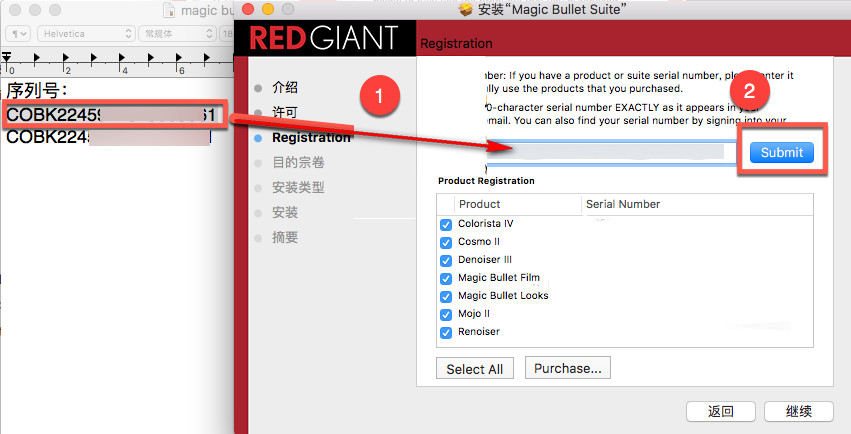The width and height of the screenshot is (851, 434).
Task: Click the Select All button
Action: point(475,369)
